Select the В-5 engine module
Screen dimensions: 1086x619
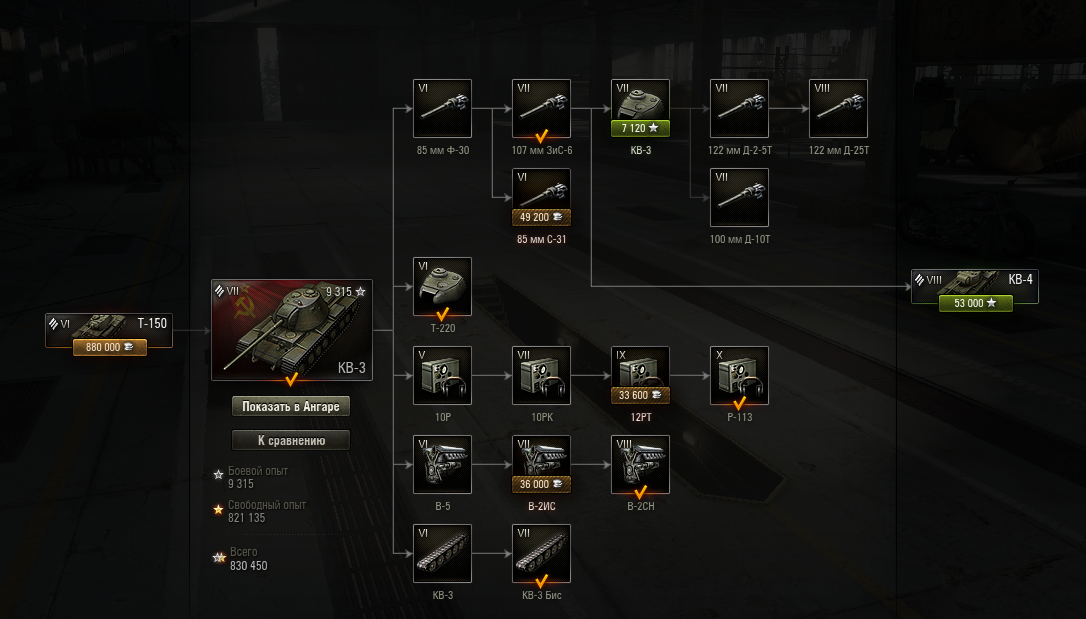442,465
